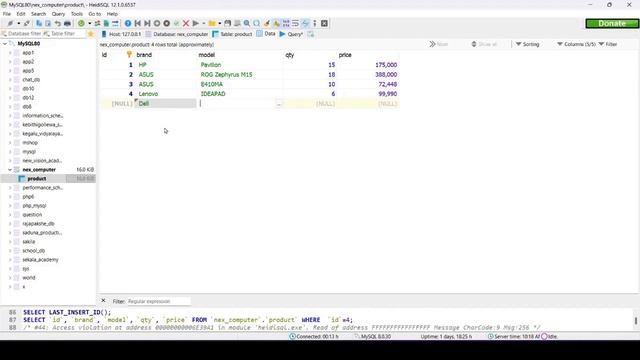The width and height of the screenshot is (640, 360).
Task: Click the copy toolbar icon
Action: click(x=39, y=23)
